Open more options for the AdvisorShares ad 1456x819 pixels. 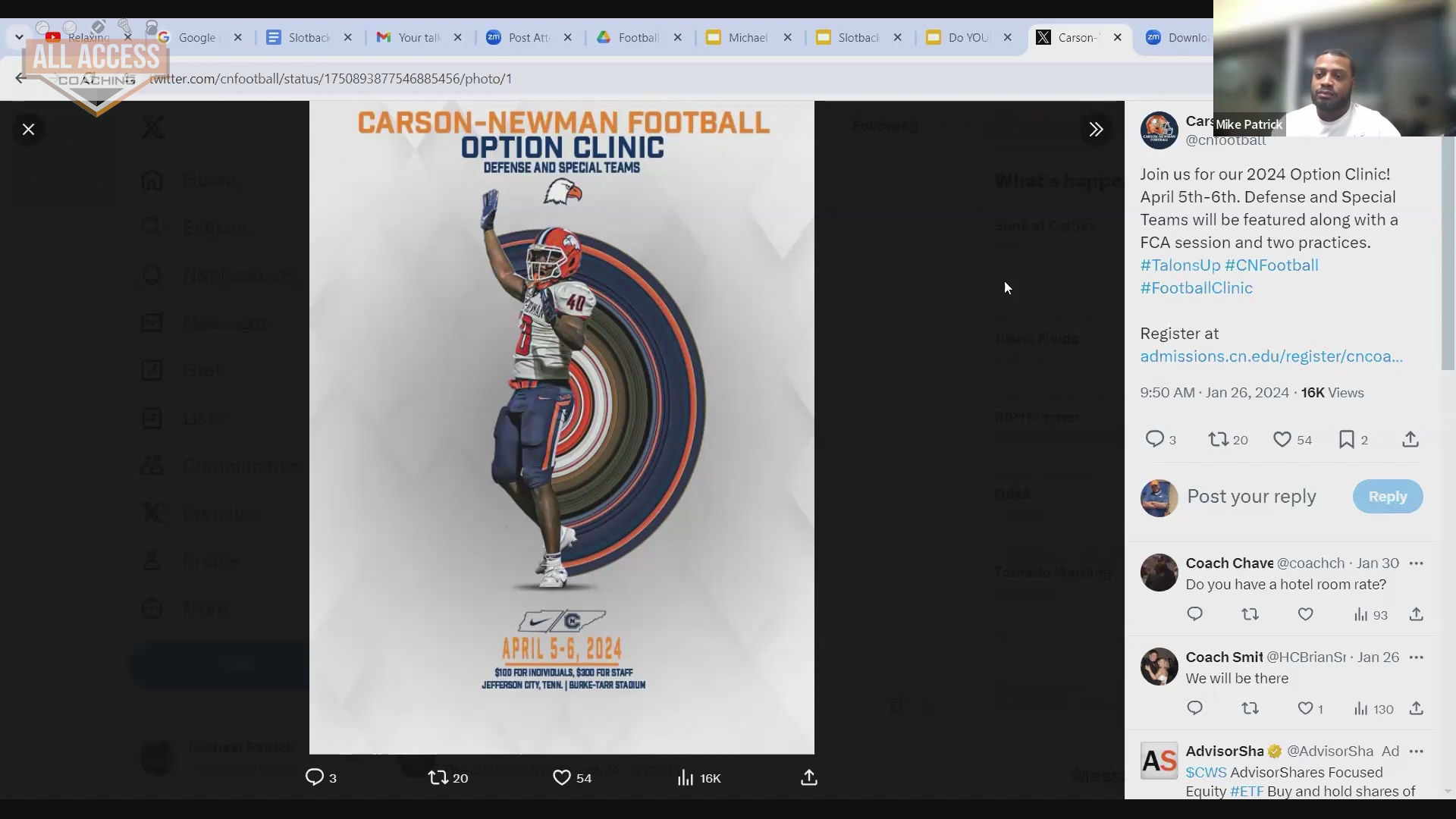coord(1416,752)
